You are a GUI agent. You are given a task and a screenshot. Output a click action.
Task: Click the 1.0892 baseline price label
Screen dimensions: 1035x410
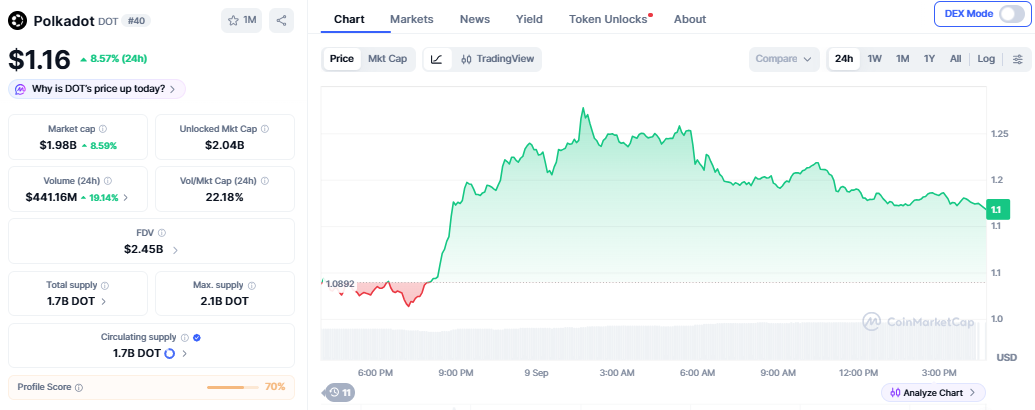click(x=339, y=284)
